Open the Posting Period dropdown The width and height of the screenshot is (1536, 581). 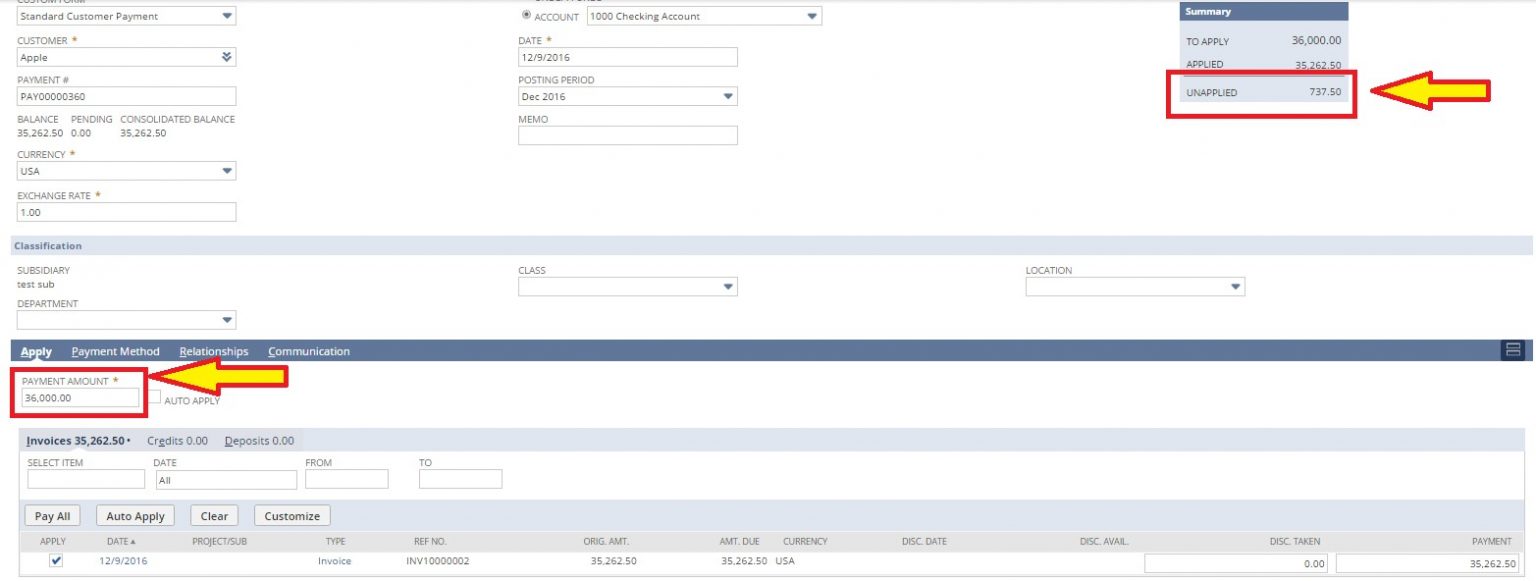coord(729,96)
